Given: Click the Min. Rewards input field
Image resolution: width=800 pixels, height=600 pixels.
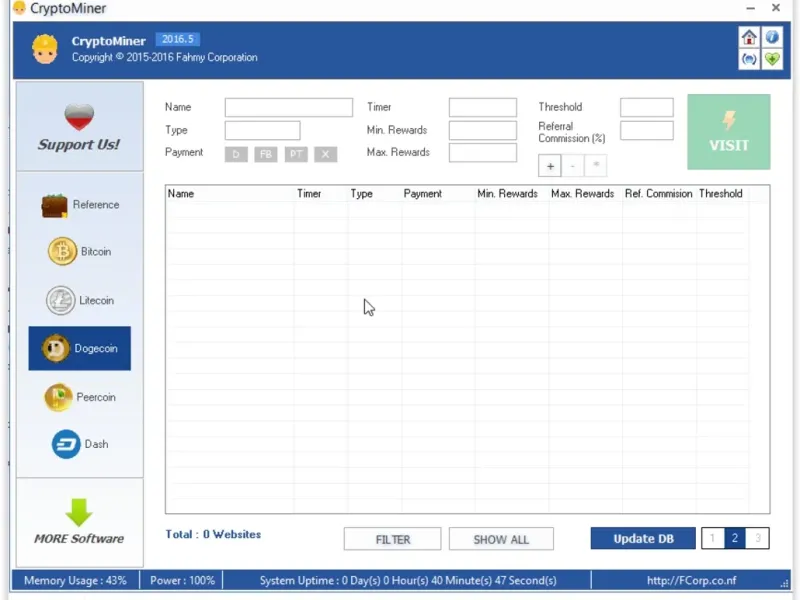Looking at the screenshot, I should tap(483, 130).
